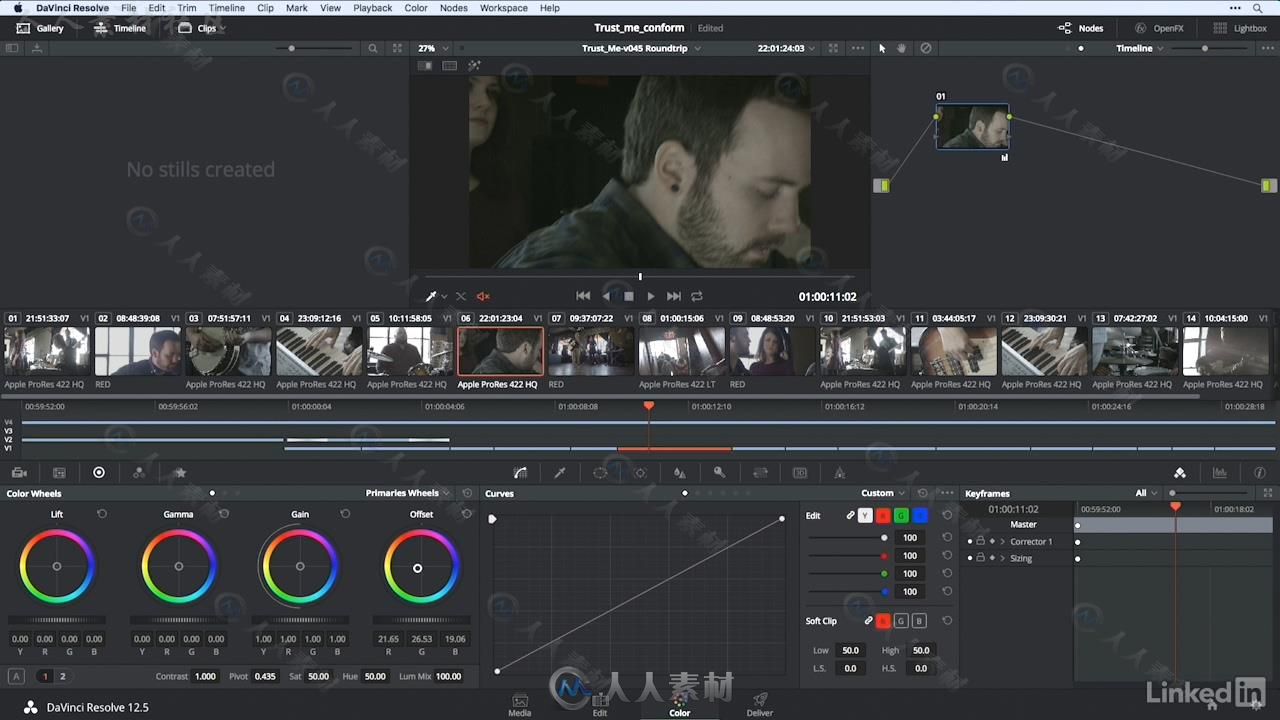Open the Curves palette icon
The width and height of the screenshot is (1280, 720).
point(520,473)
